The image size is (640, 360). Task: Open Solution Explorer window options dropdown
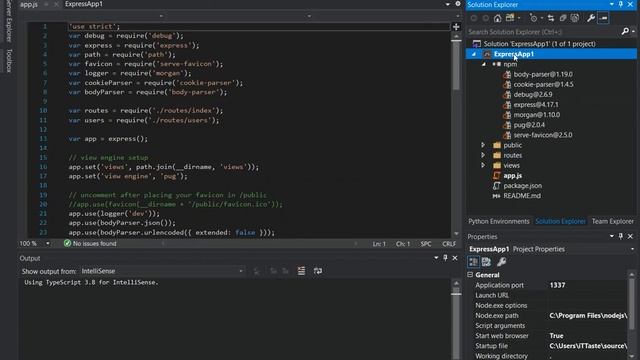click(x=611, y=4)
